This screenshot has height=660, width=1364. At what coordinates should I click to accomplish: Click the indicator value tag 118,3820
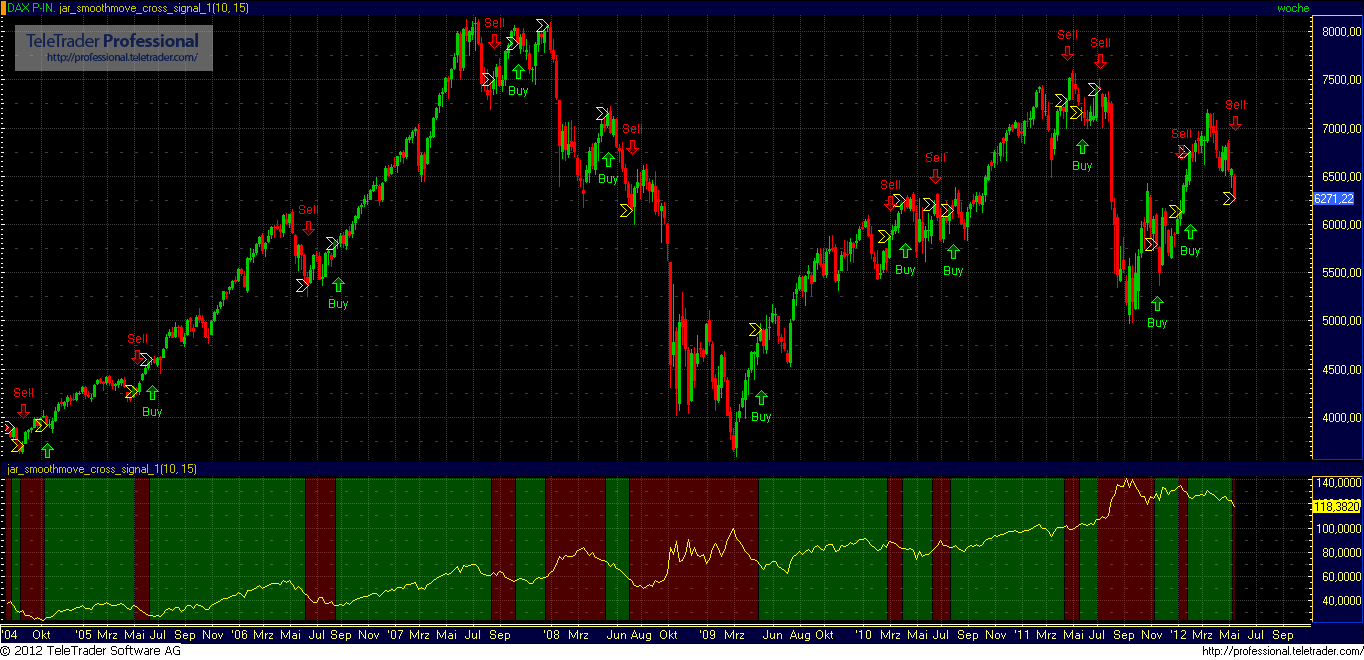pyautogui.click(x=1335, y=506)
